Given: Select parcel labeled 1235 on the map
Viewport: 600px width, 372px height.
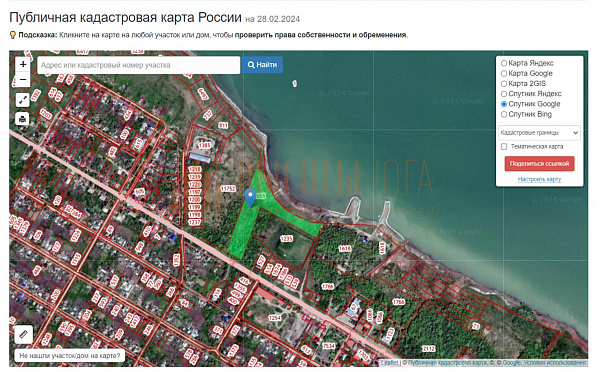Looking at the screenshot, I should tap(286, 238).
